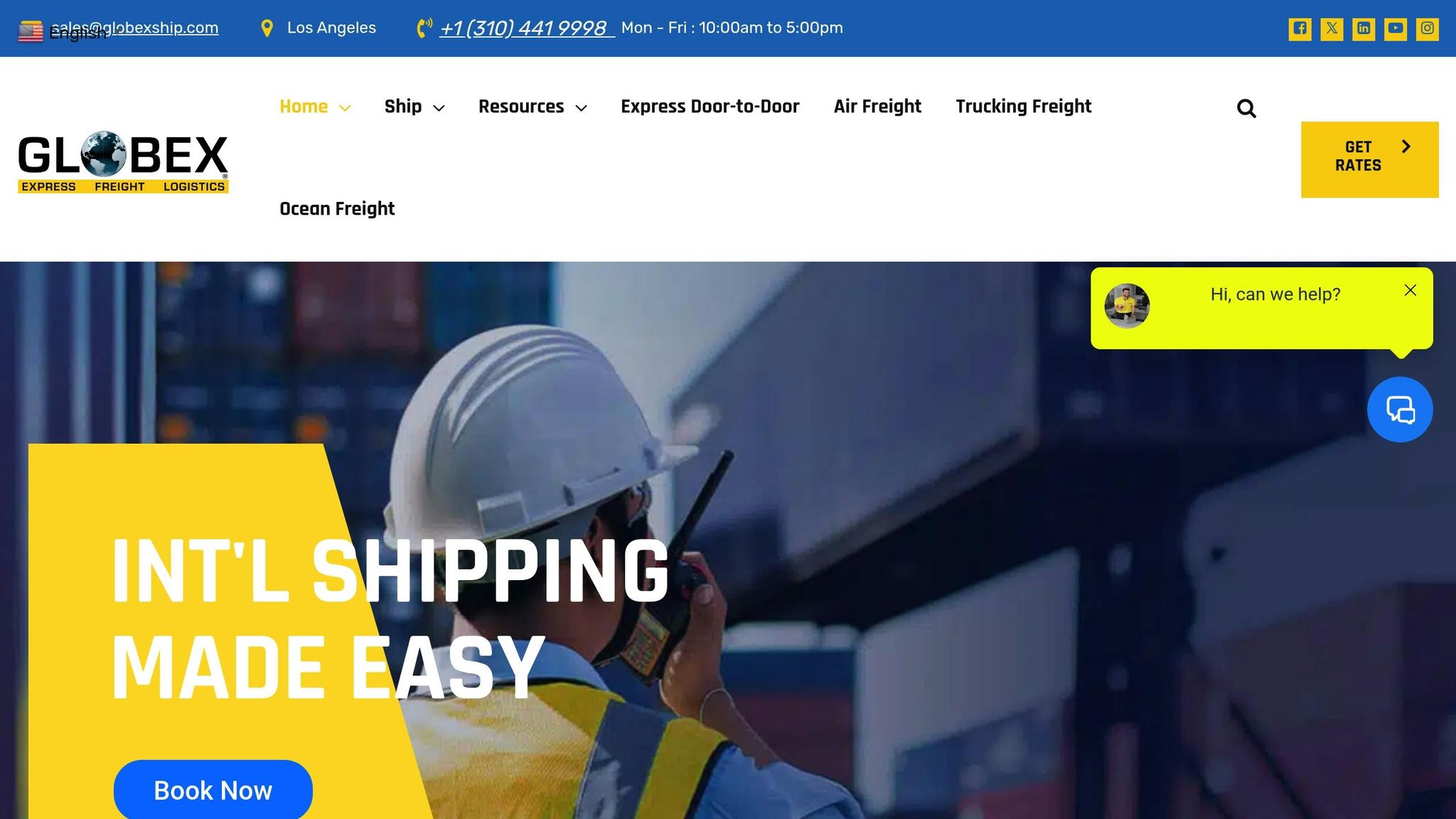Expand the Ship dropdown menu
1456x819 pixels.
[414, 107]
